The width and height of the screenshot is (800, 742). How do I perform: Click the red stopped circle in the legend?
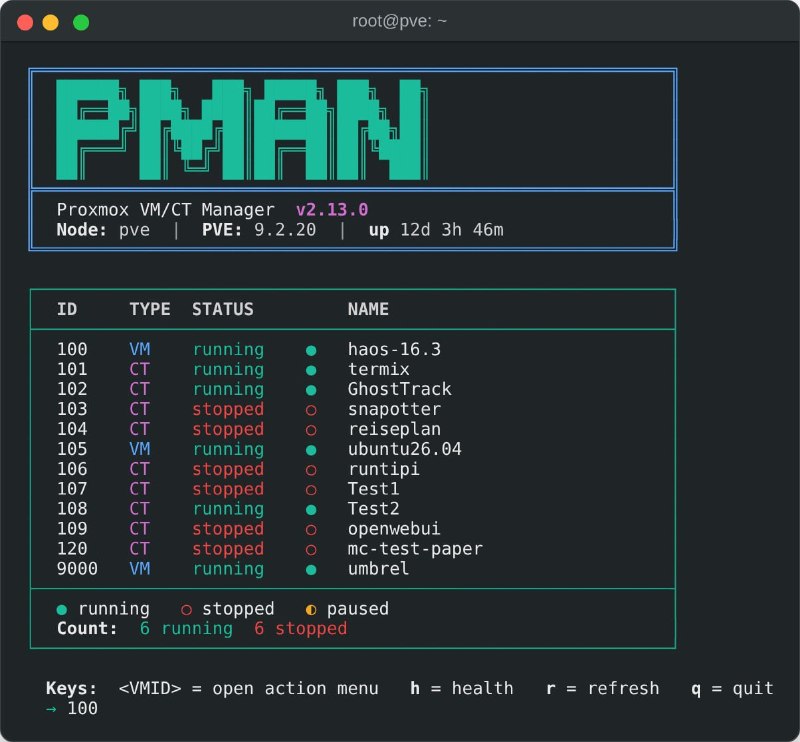(186, 609)
